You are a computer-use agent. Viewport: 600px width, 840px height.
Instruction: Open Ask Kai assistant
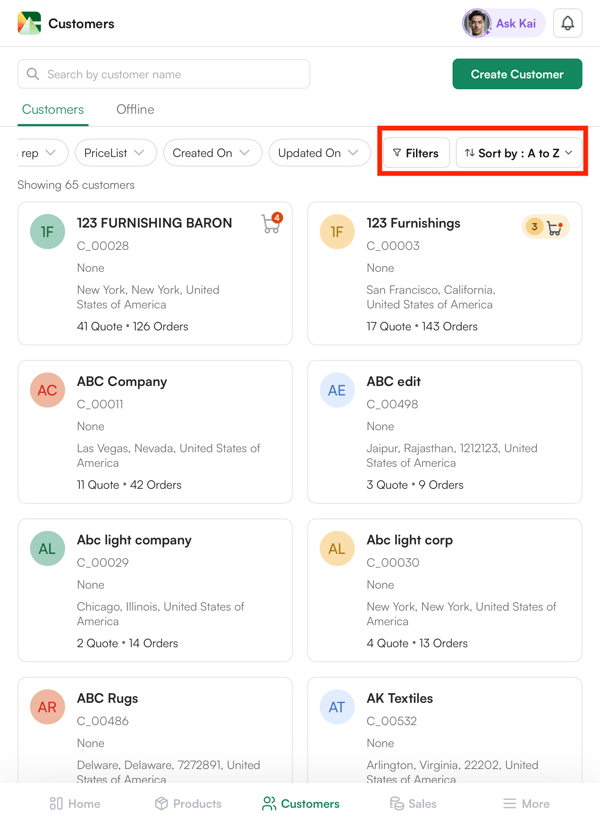(x=503, y=23)
